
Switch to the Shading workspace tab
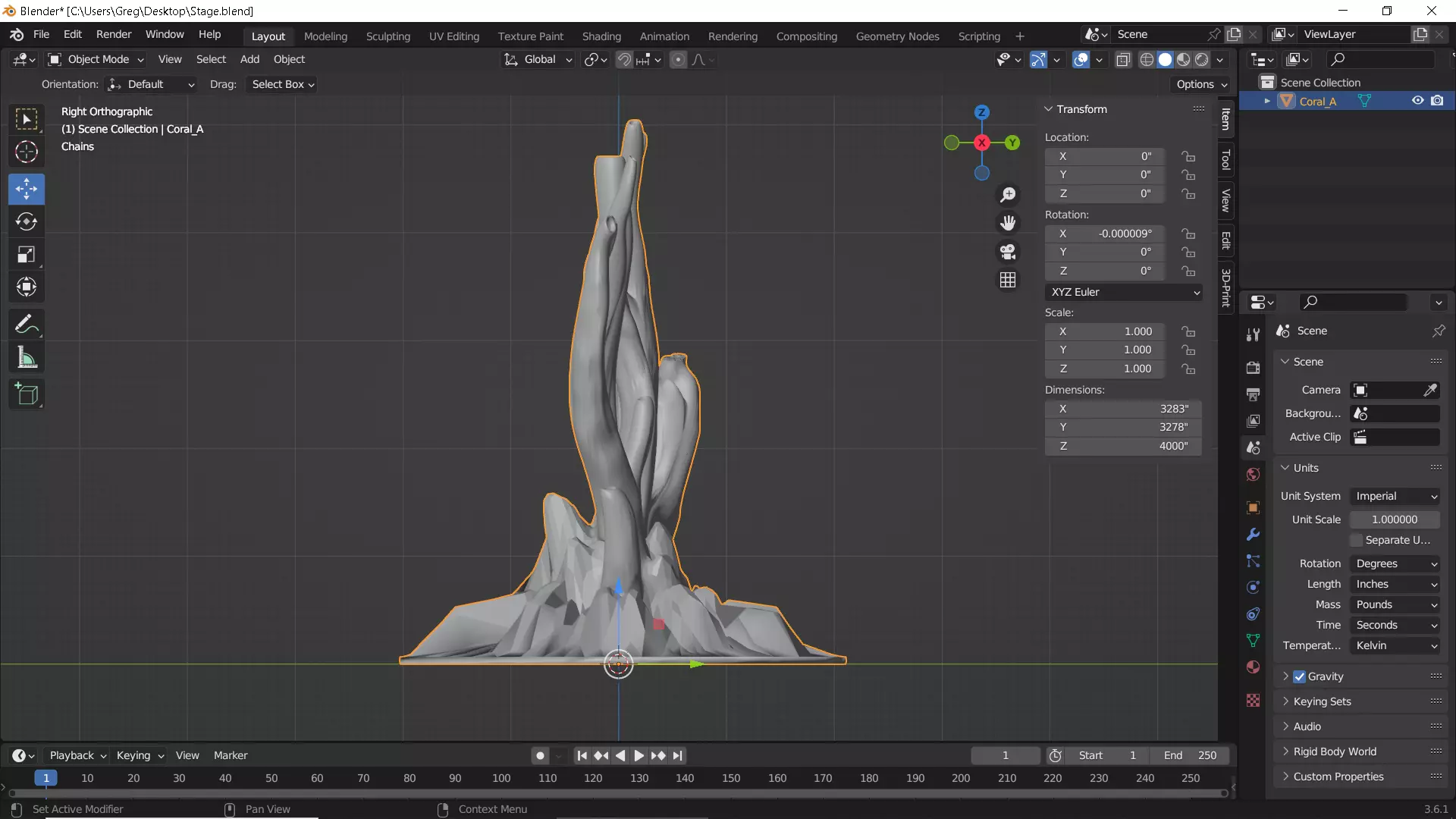pyautogui.click(x=601, y=36)
